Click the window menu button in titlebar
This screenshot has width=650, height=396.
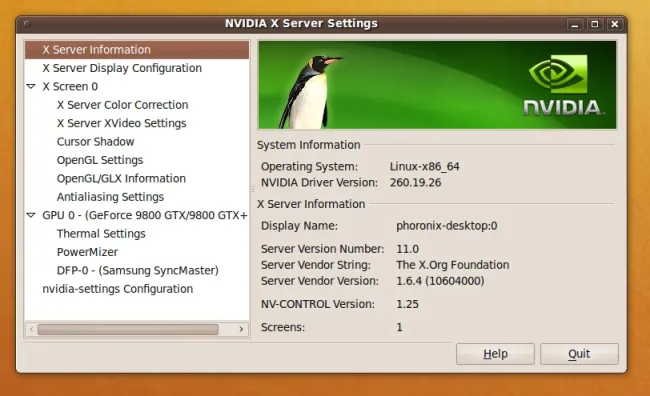[27, 24]
